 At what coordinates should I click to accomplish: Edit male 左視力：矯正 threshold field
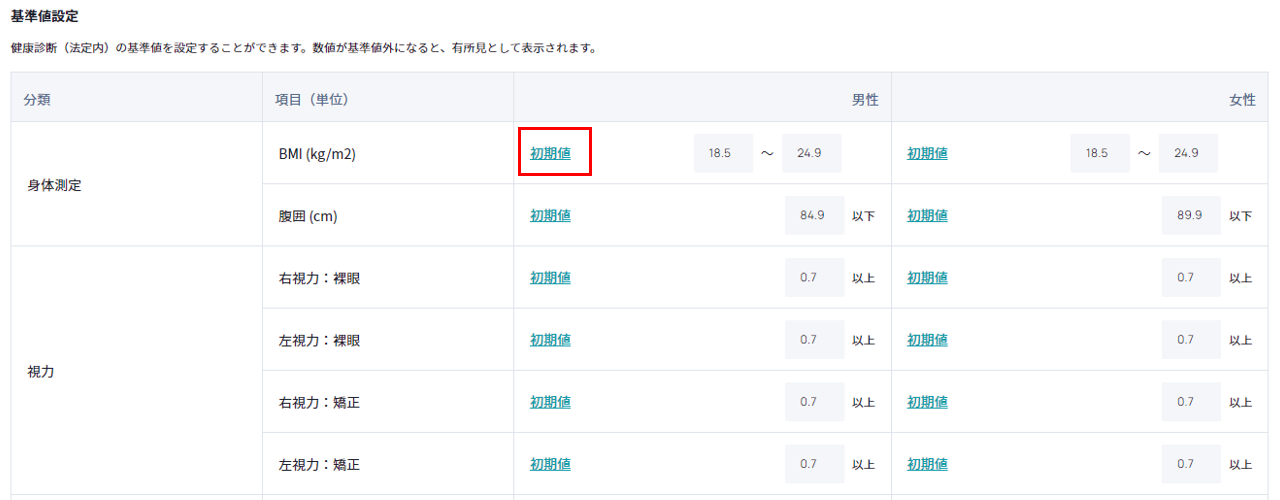click(x=815, y=464)
